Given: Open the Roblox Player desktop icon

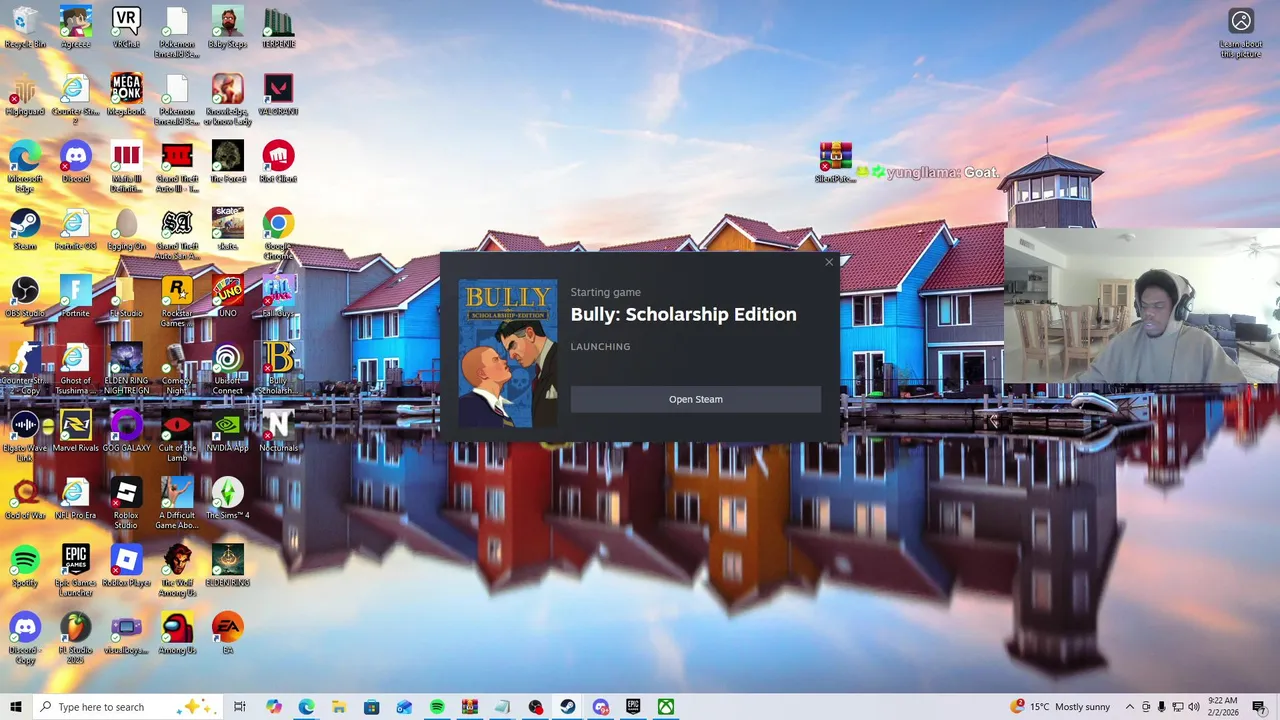Looking at the screenshot, I should click(126, 564).
